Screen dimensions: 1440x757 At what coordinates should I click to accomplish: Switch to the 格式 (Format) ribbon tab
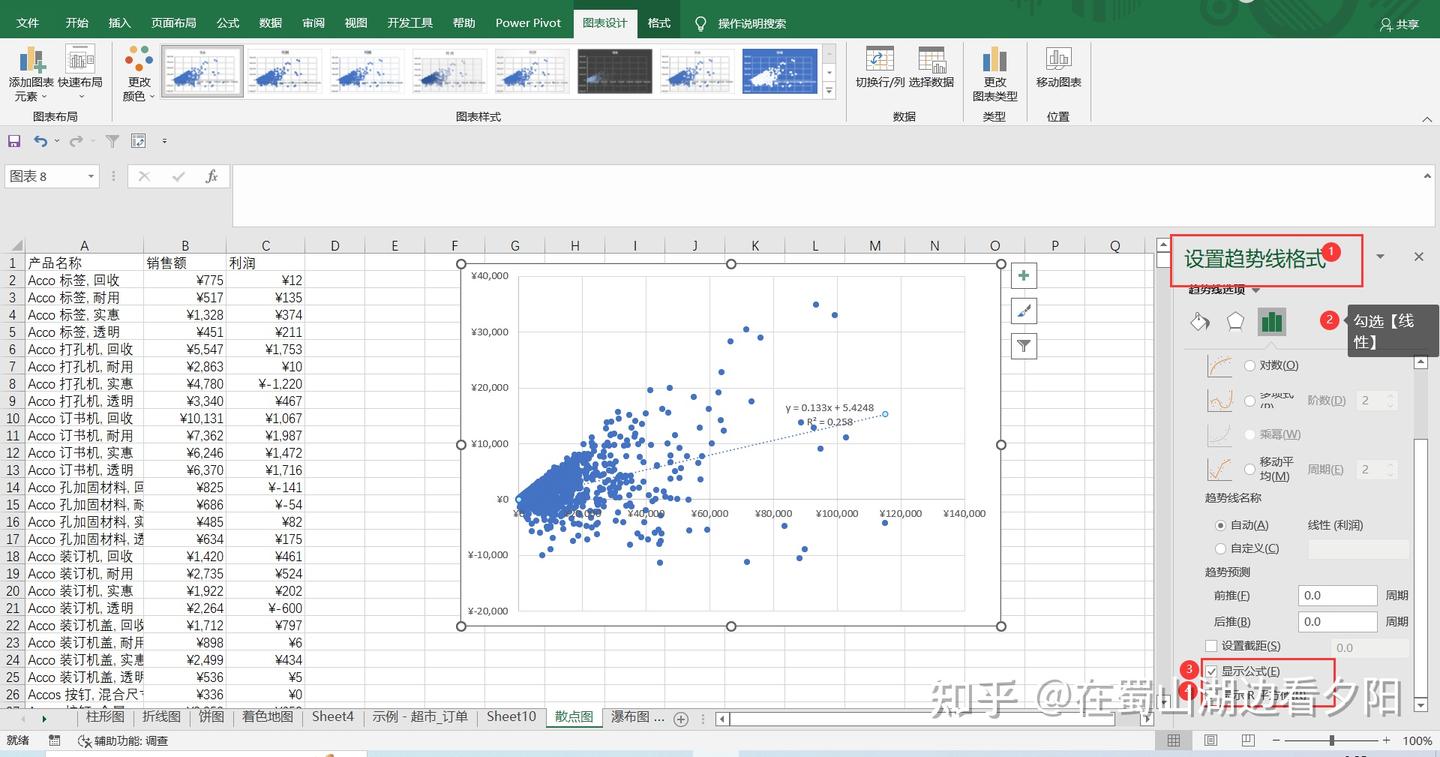click(659, 23)
